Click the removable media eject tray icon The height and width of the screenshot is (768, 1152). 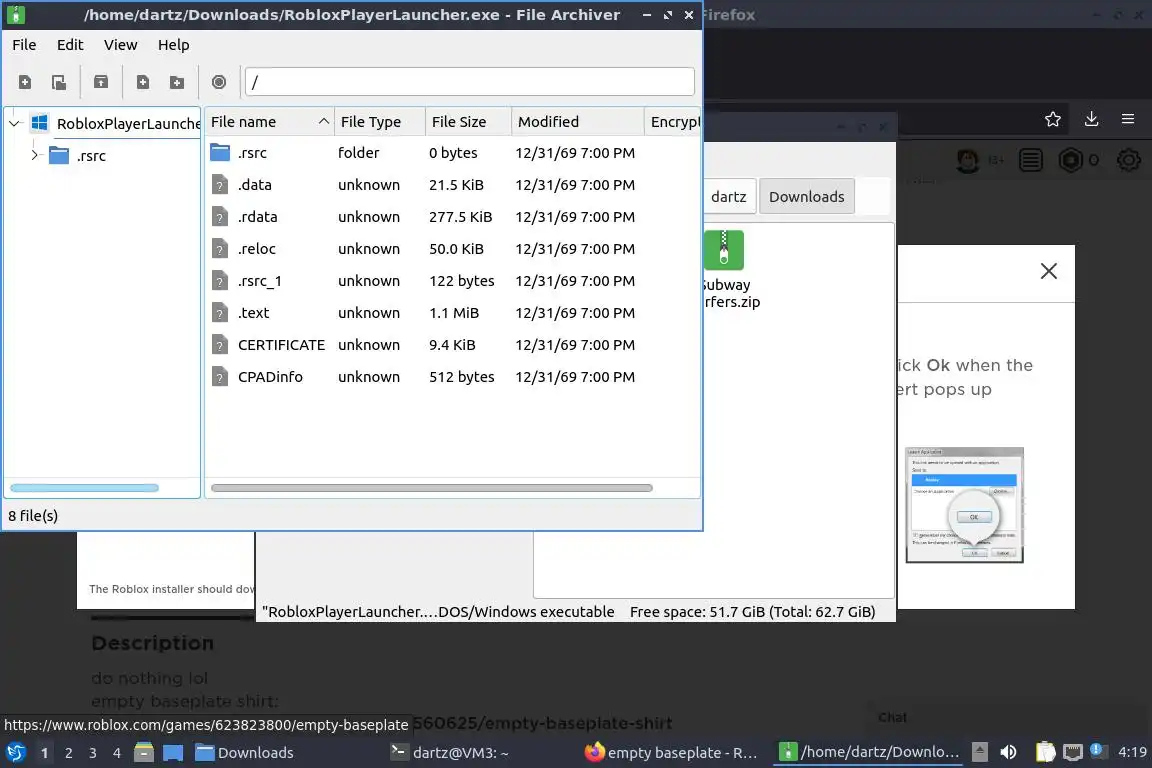tap(979, 752)
